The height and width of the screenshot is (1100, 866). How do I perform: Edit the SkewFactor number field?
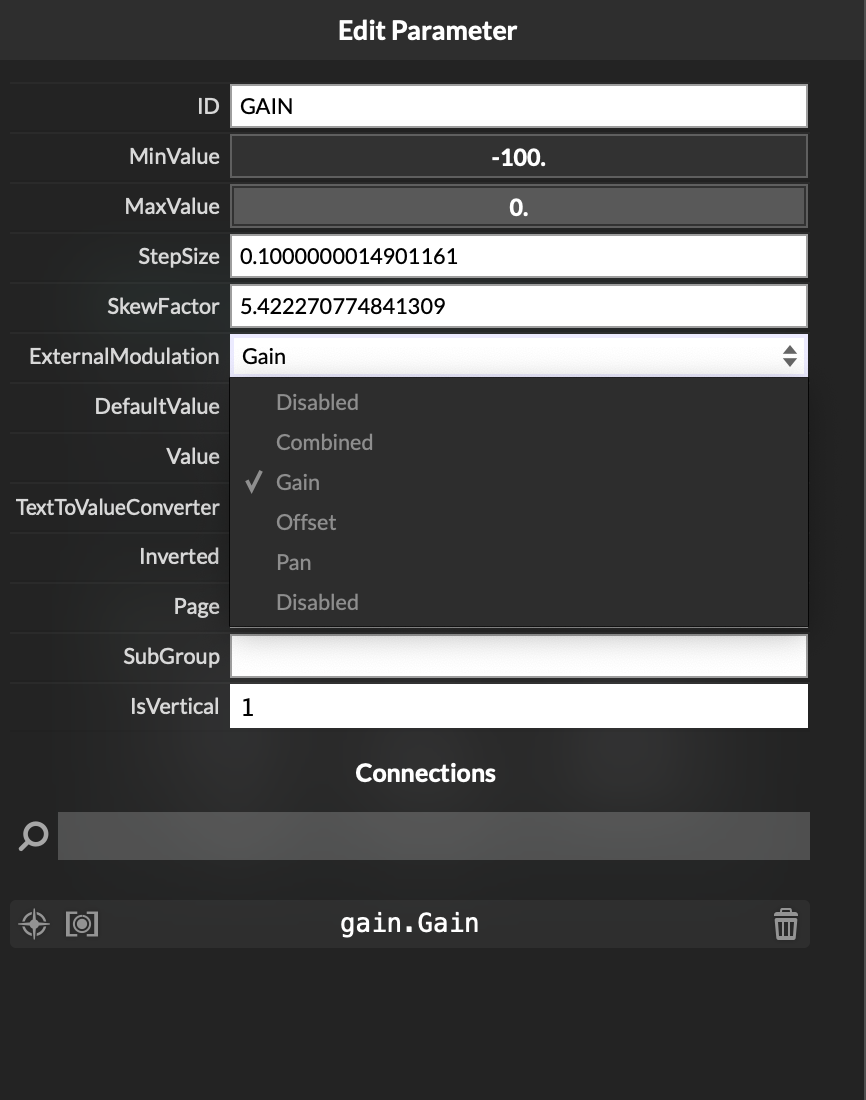519,305
